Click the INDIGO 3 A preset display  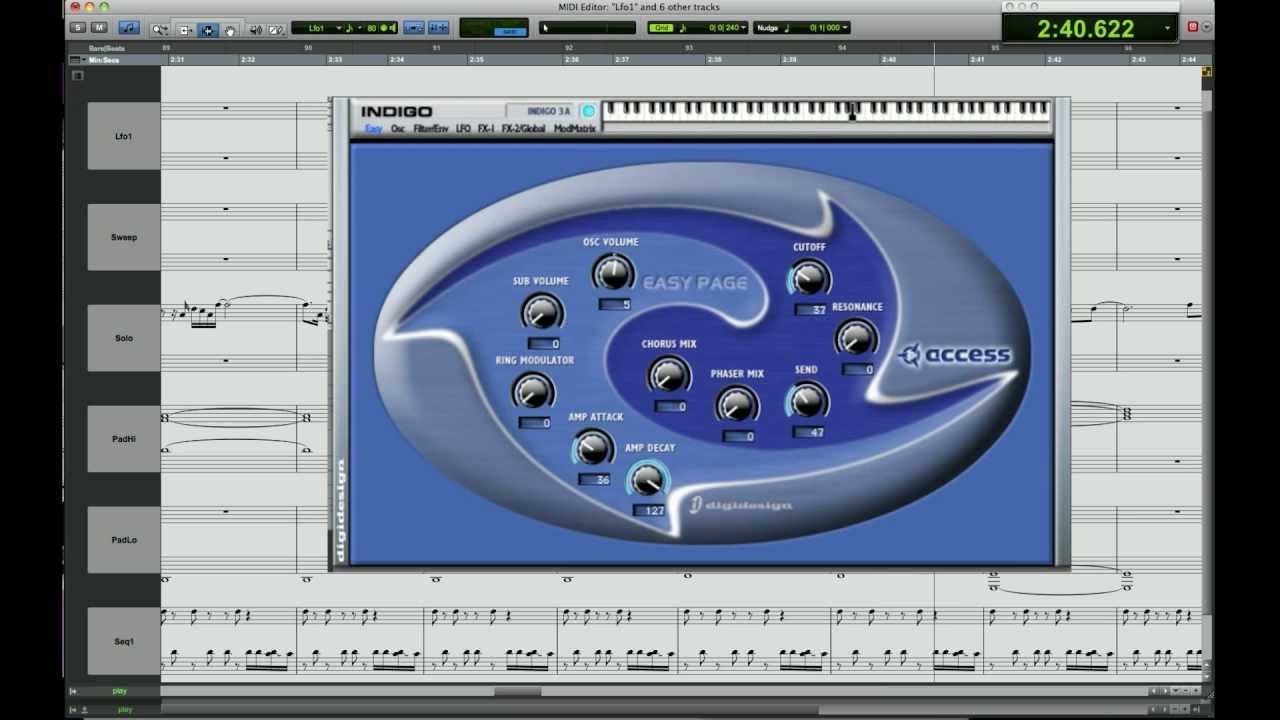click(x=542, y=111)
